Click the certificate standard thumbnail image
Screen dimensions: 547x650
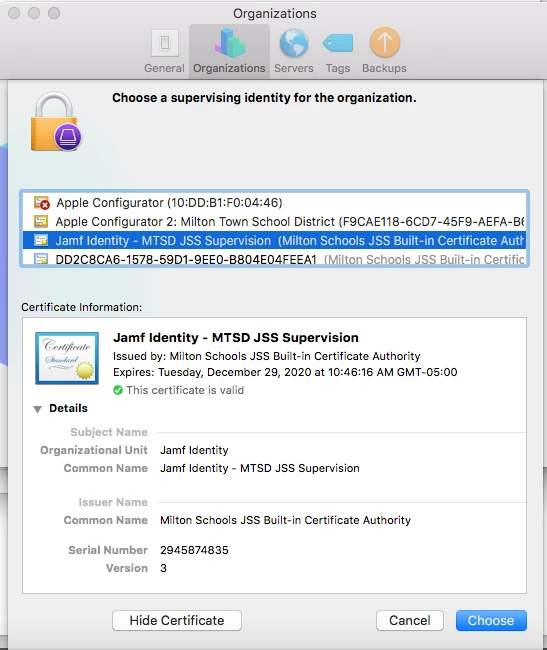pos(67,358)
